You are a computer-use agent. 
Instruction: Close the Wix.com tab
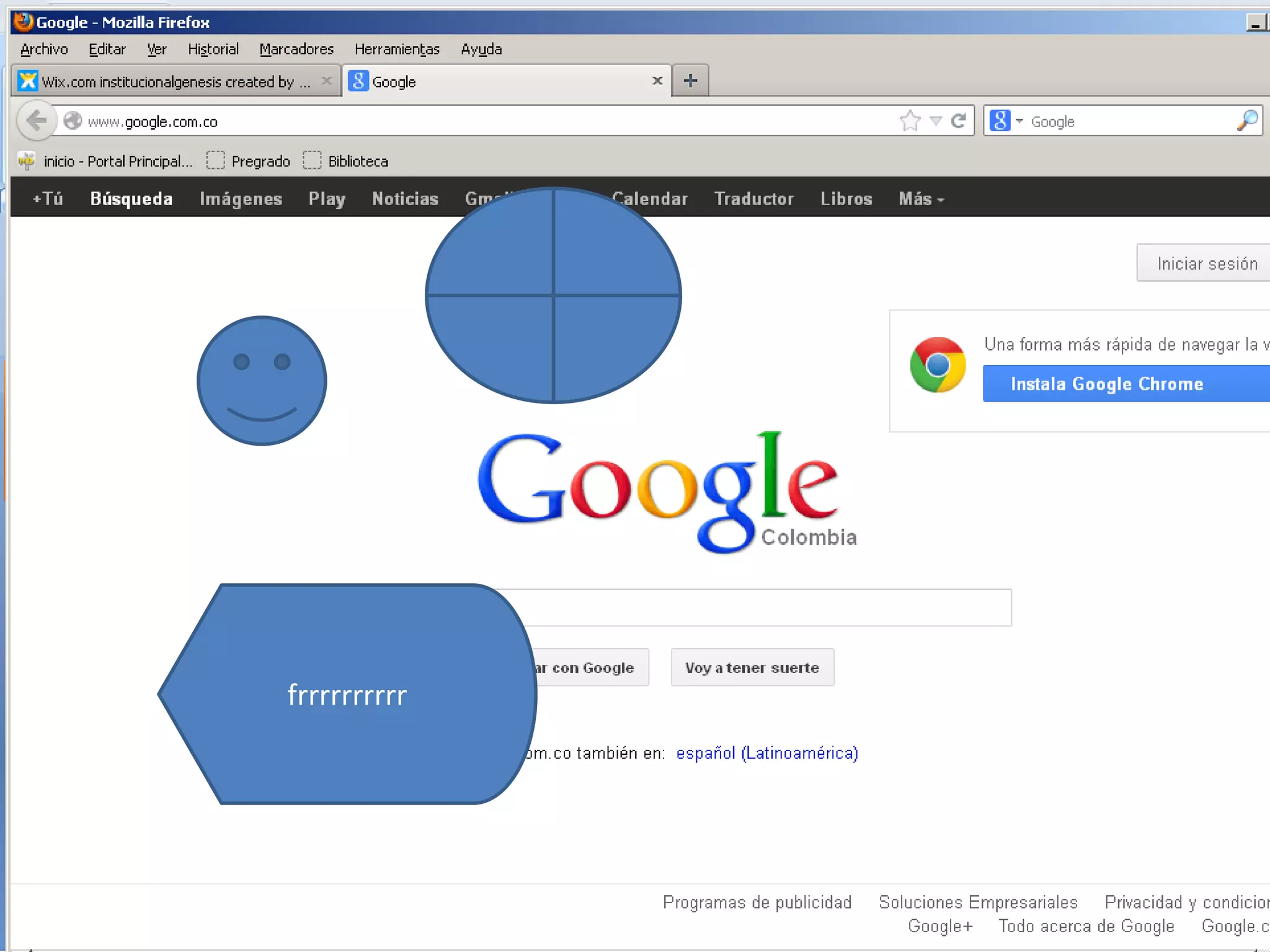point(327,81)
